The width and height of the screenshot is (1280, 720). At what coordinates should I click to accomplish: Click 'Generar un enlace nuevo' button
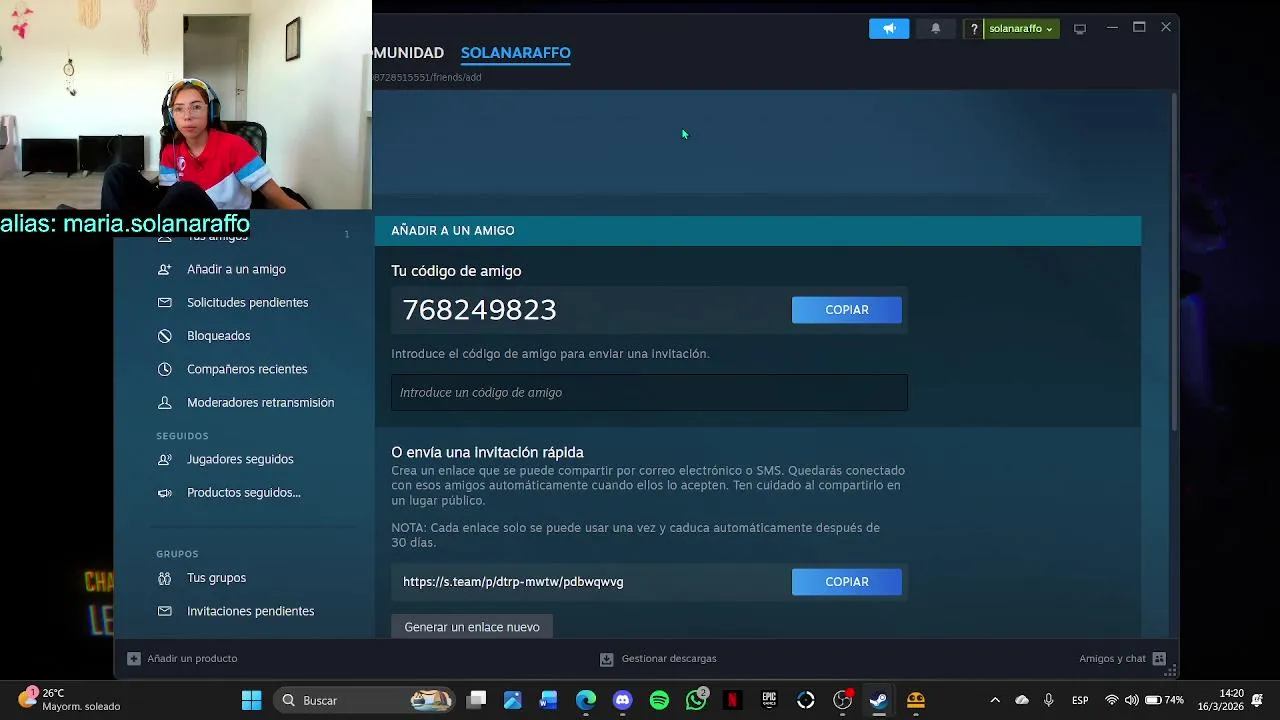coord(472,627)
